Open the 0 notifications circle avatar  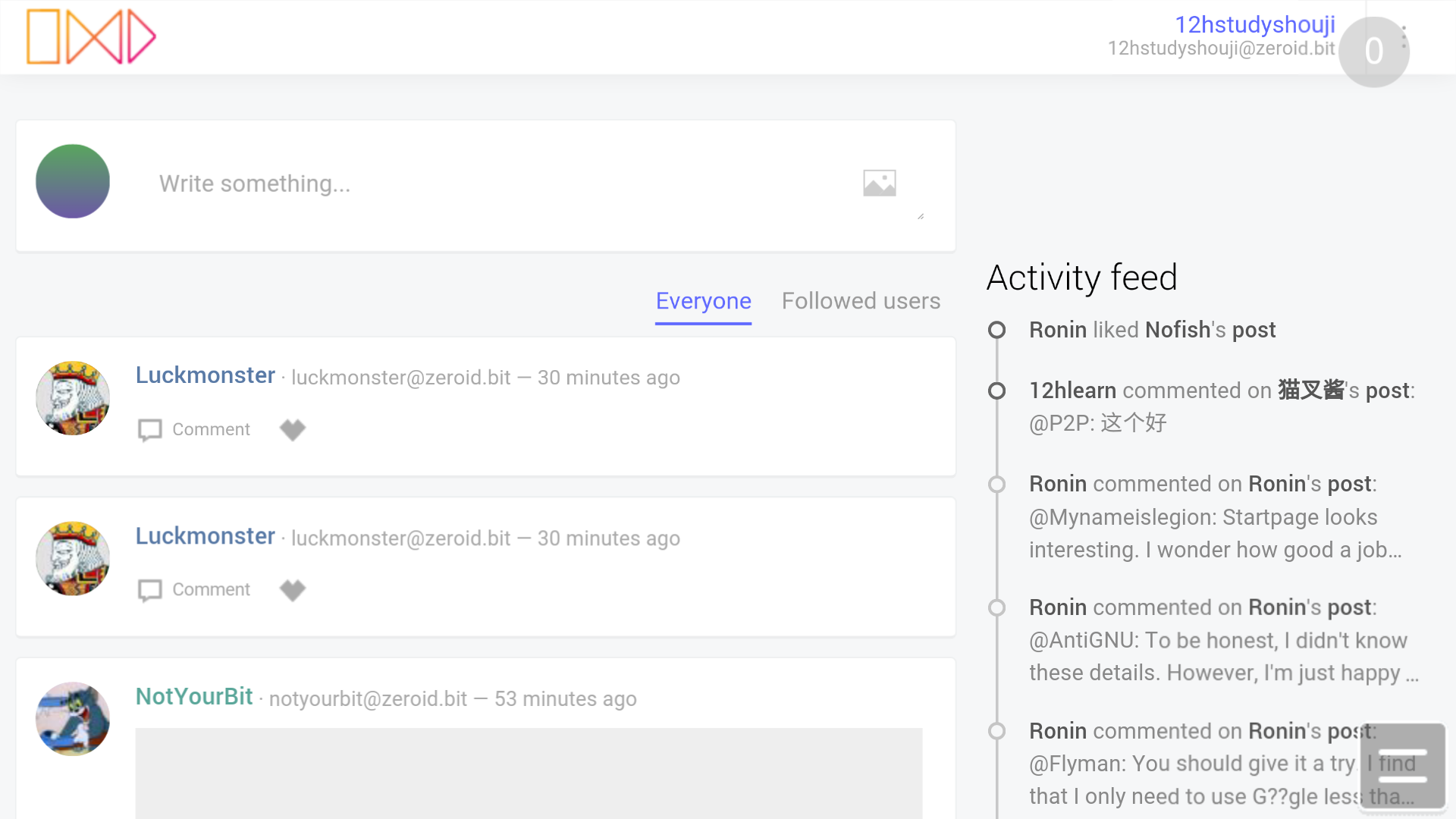1373,52
